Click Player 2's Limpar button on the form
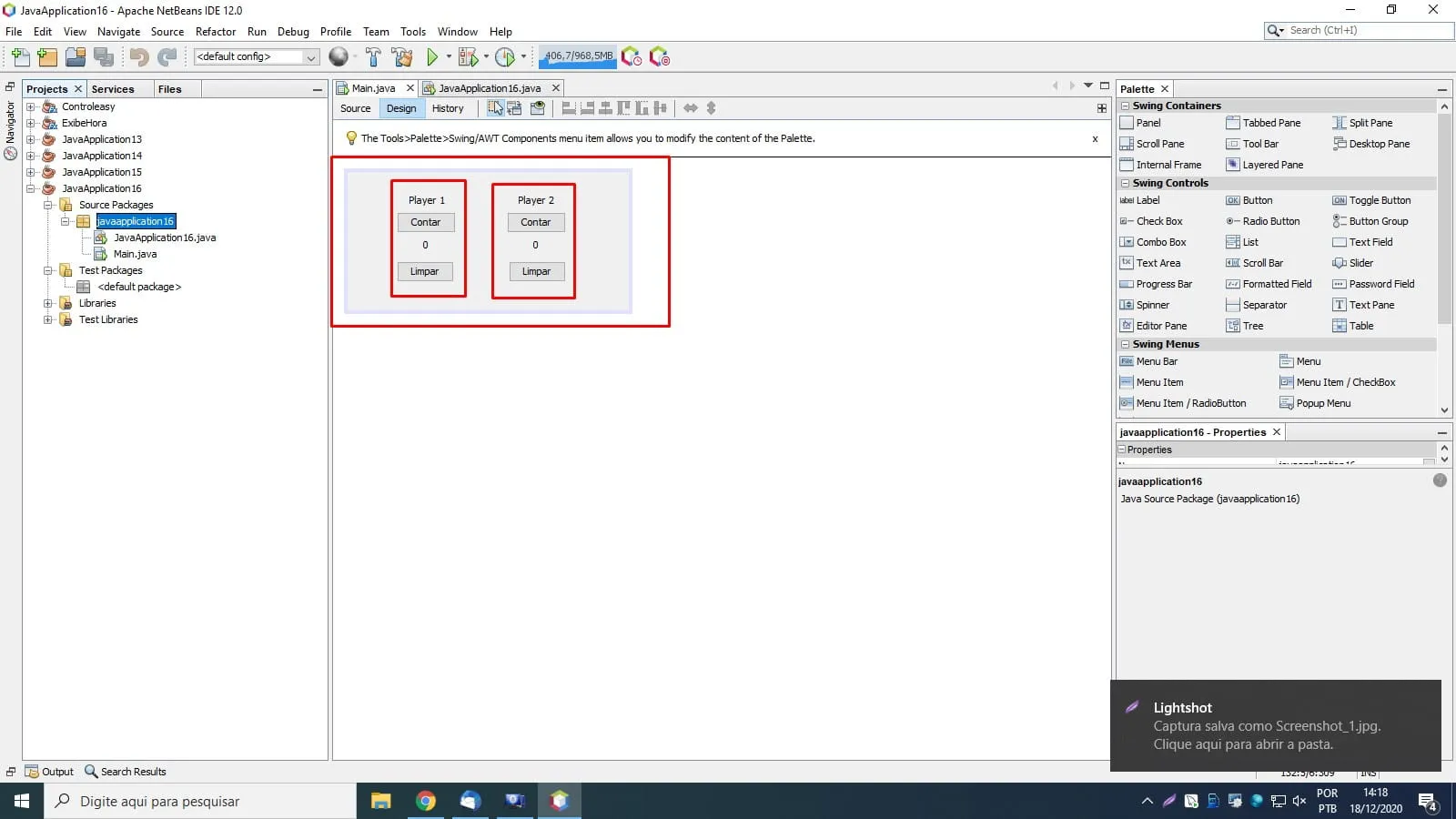Screen dimensions: 1456x819 click(x=536, y=271)
